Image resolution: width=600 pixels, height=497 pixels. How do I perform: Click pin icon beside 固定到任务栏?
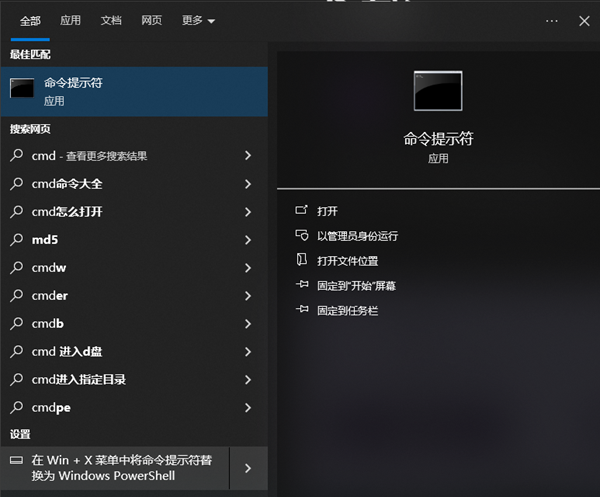(x=302, y=309)
